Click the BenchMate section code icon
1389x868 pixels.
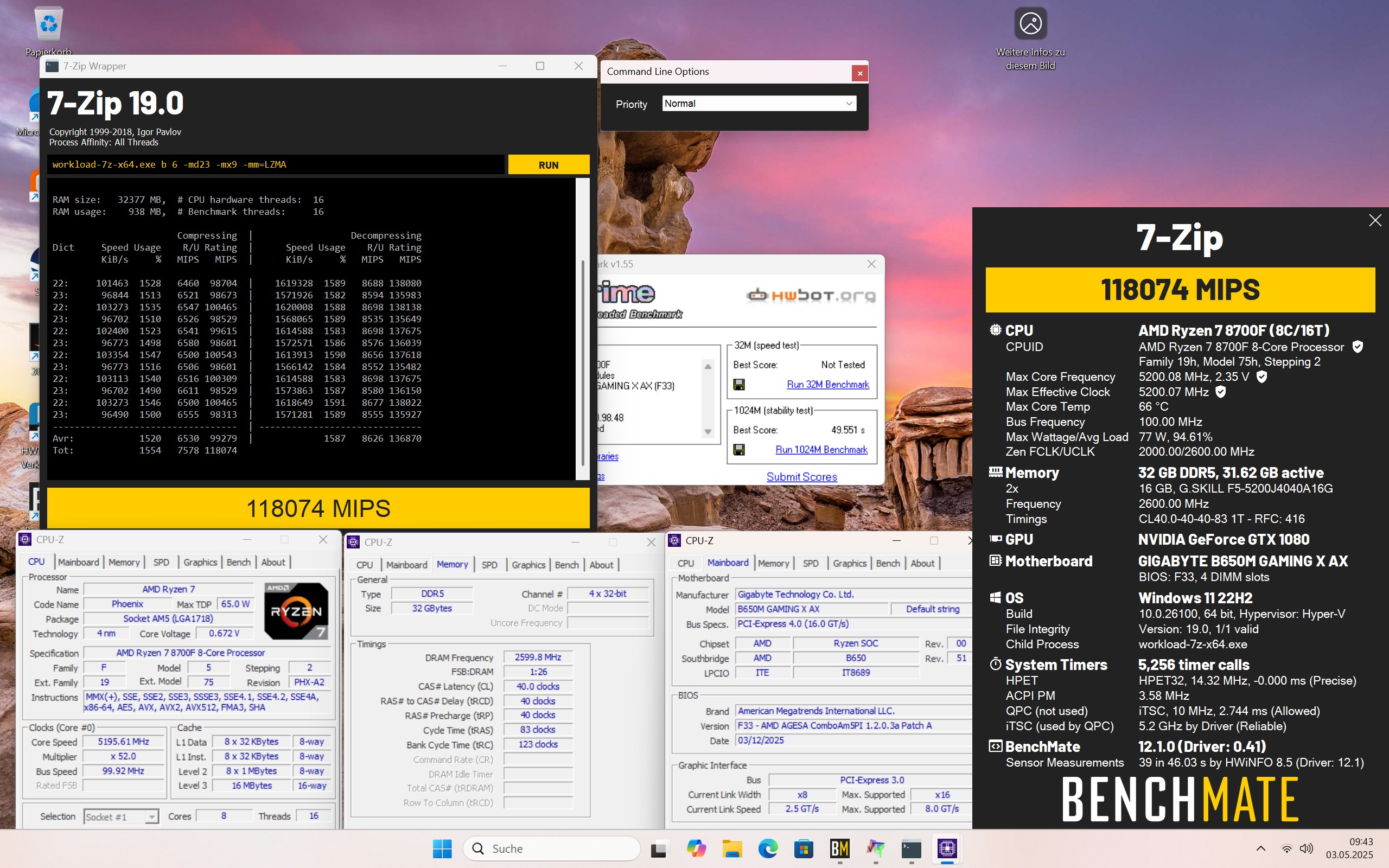tap(995, 746)
